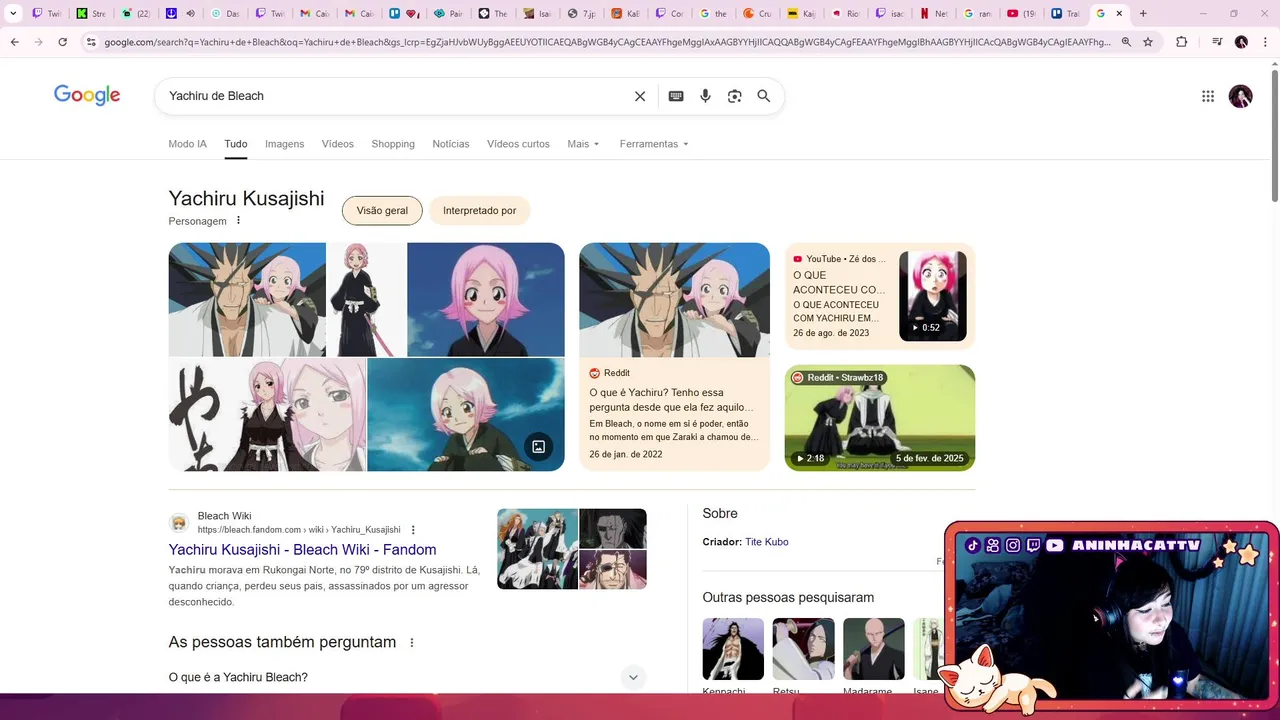This screenshot has height=720, width=1280.
Task: Go back to previous page
Action: [x=14, y=42]
